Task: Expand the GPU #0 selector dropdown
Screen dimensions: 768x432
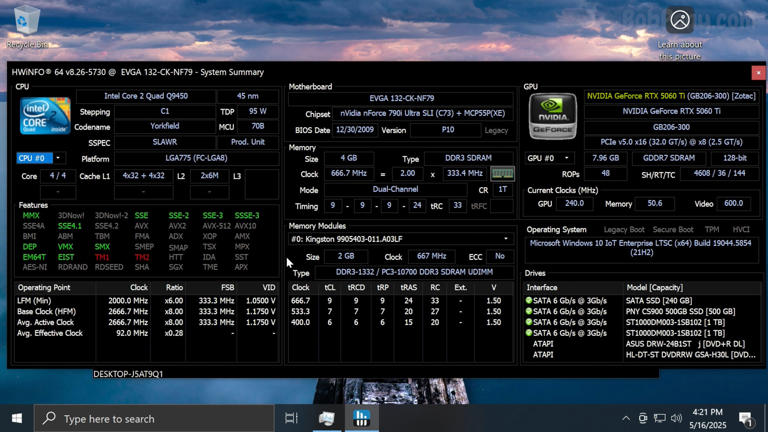Action: (x=568, y=158)
